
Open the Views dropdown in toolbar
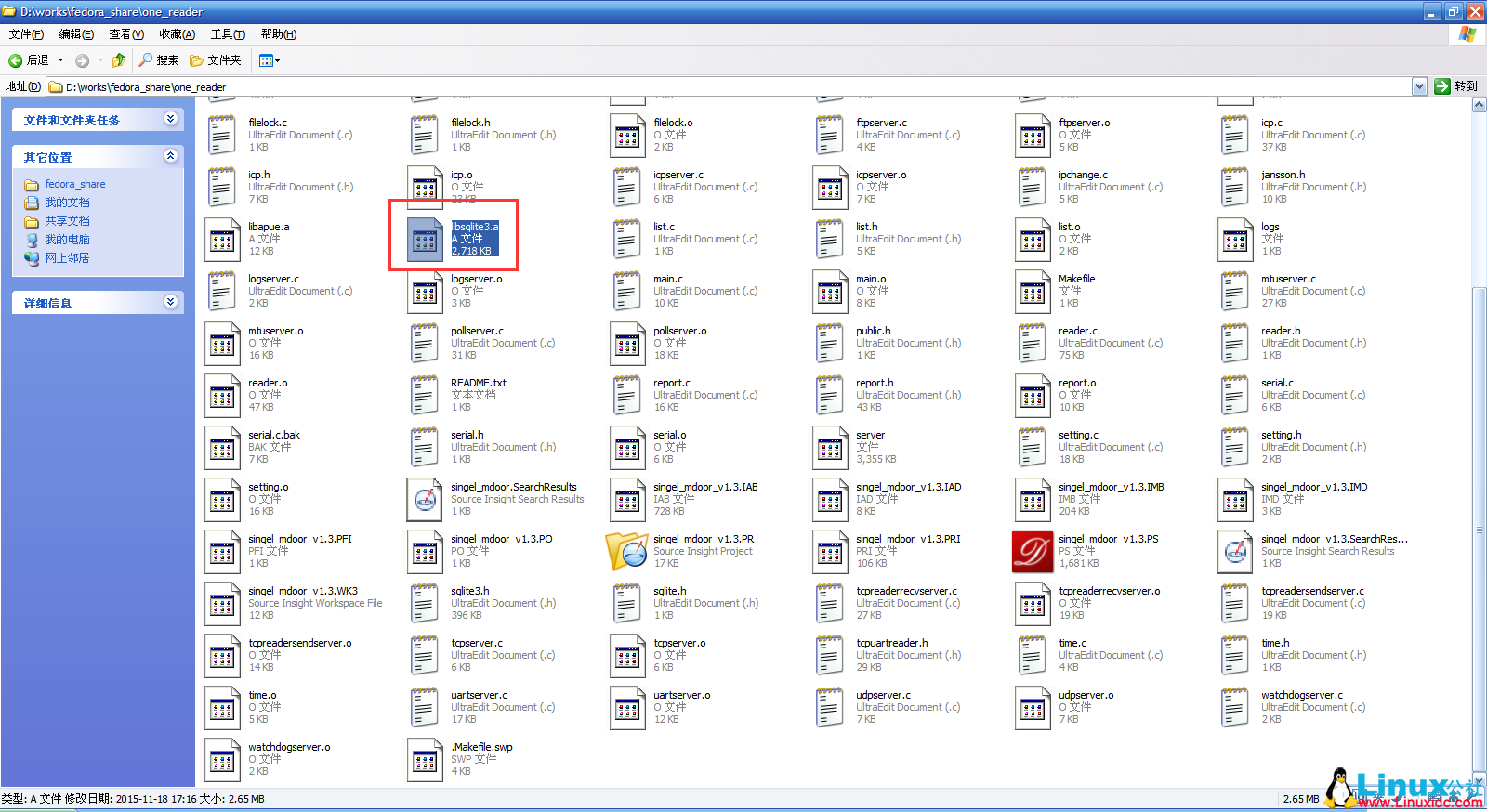269,60
